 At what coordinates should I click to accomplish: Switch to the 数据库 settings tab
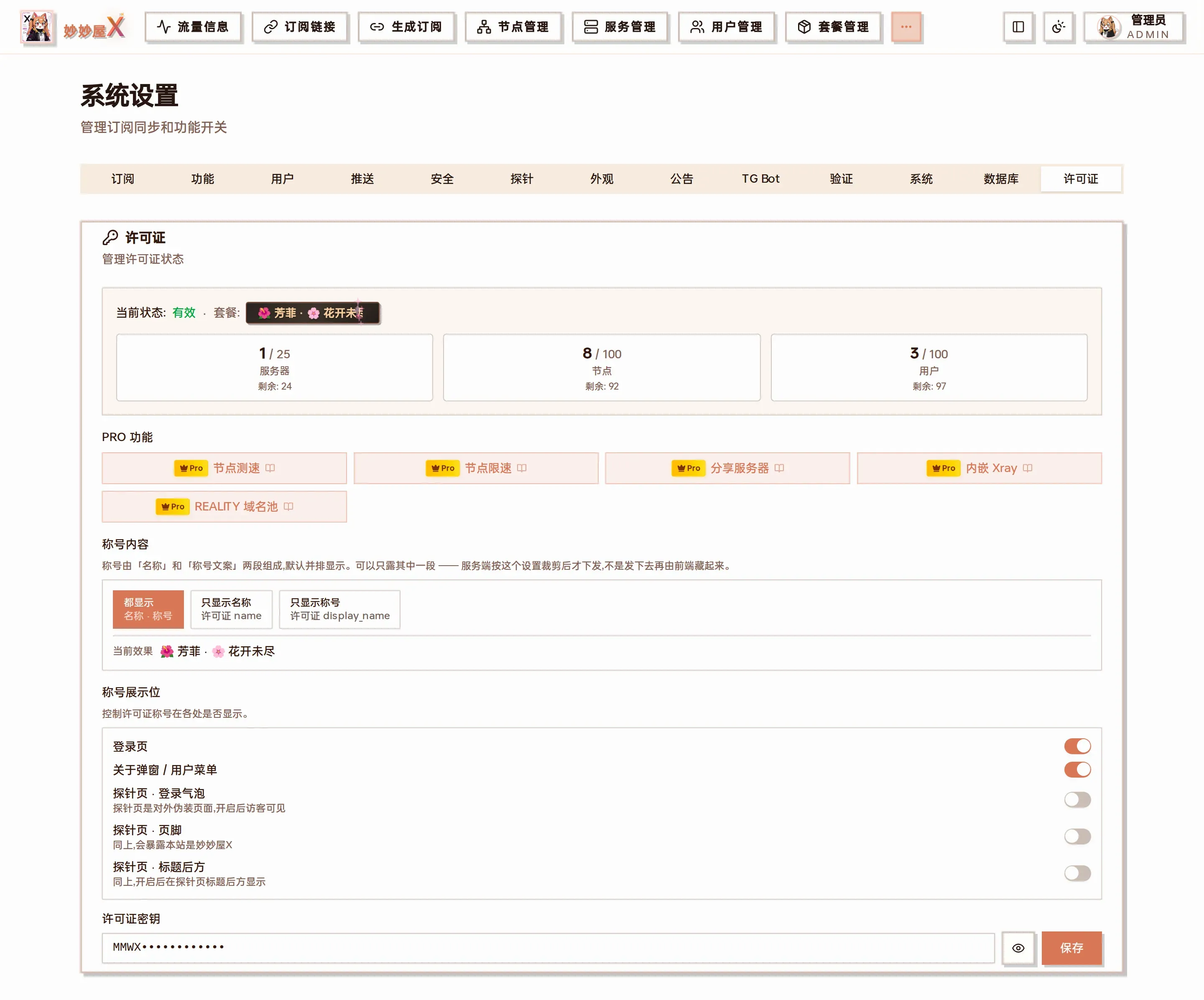tap(1001, 179)
